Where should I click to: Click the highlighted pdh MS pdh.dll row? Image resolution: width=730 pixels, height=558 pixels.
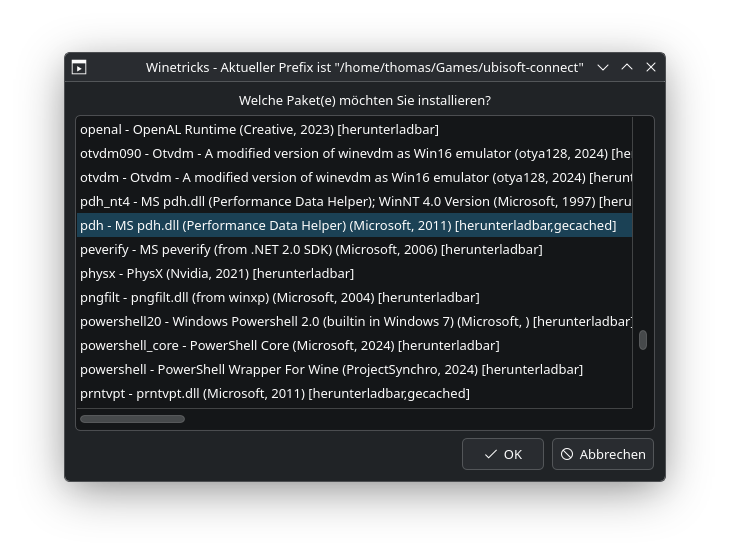354,225
